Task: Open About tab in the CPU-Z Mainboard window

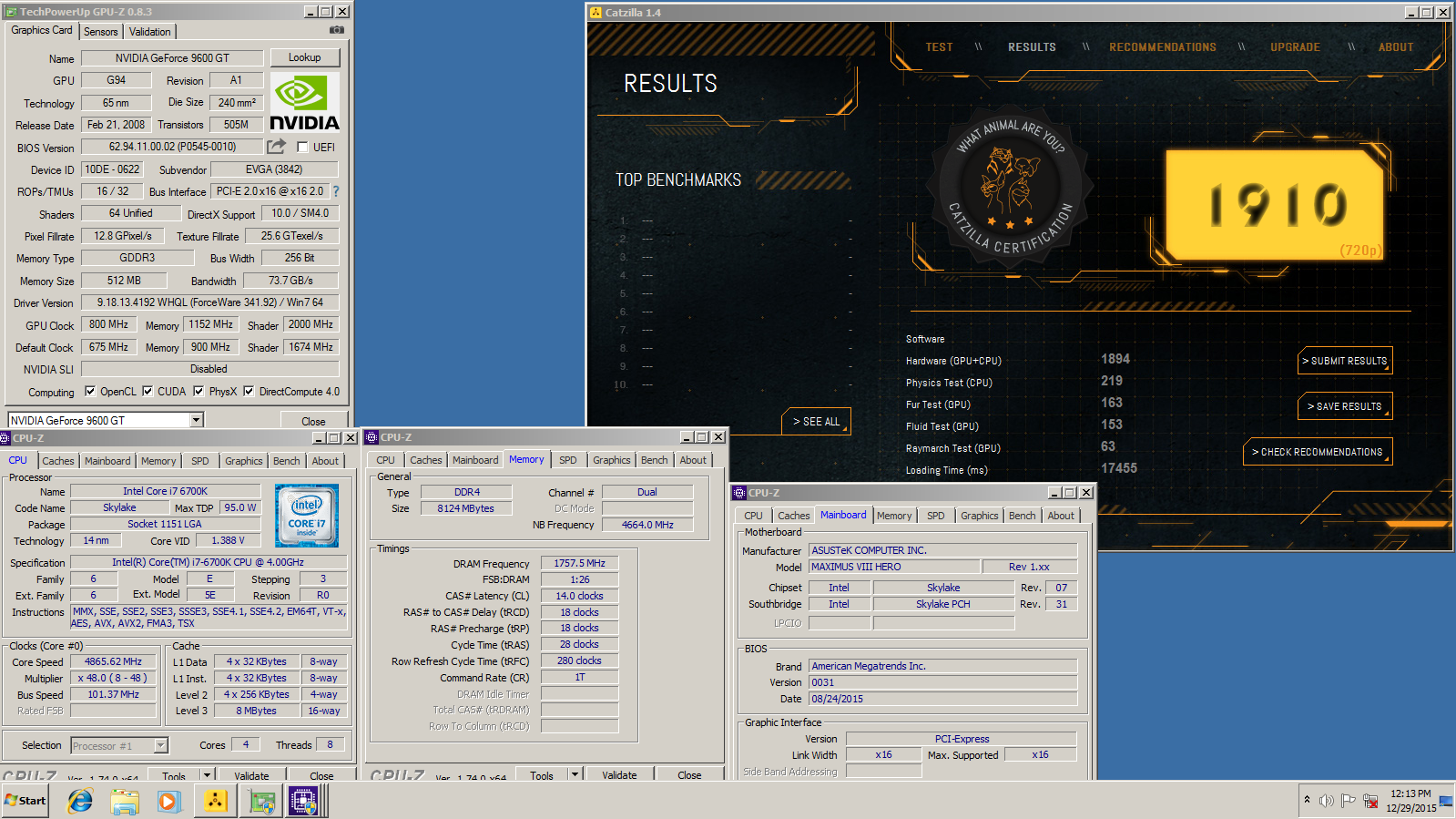Action: coord(1061,516)
